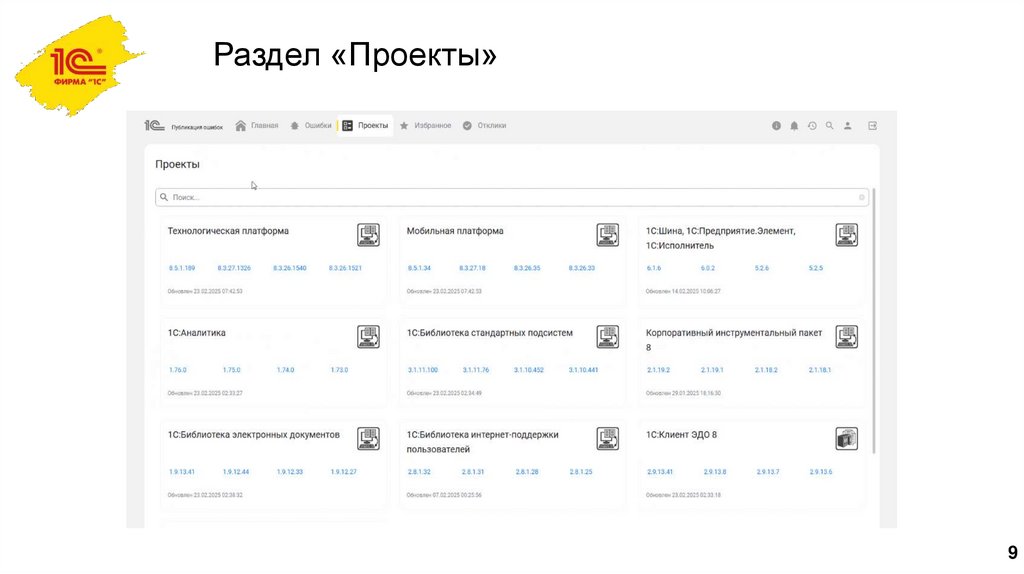The width and height of the screenshot is (1024, 574).
Task: Click the 1C logo in the navigation bar
Action: tap(154, 125)
